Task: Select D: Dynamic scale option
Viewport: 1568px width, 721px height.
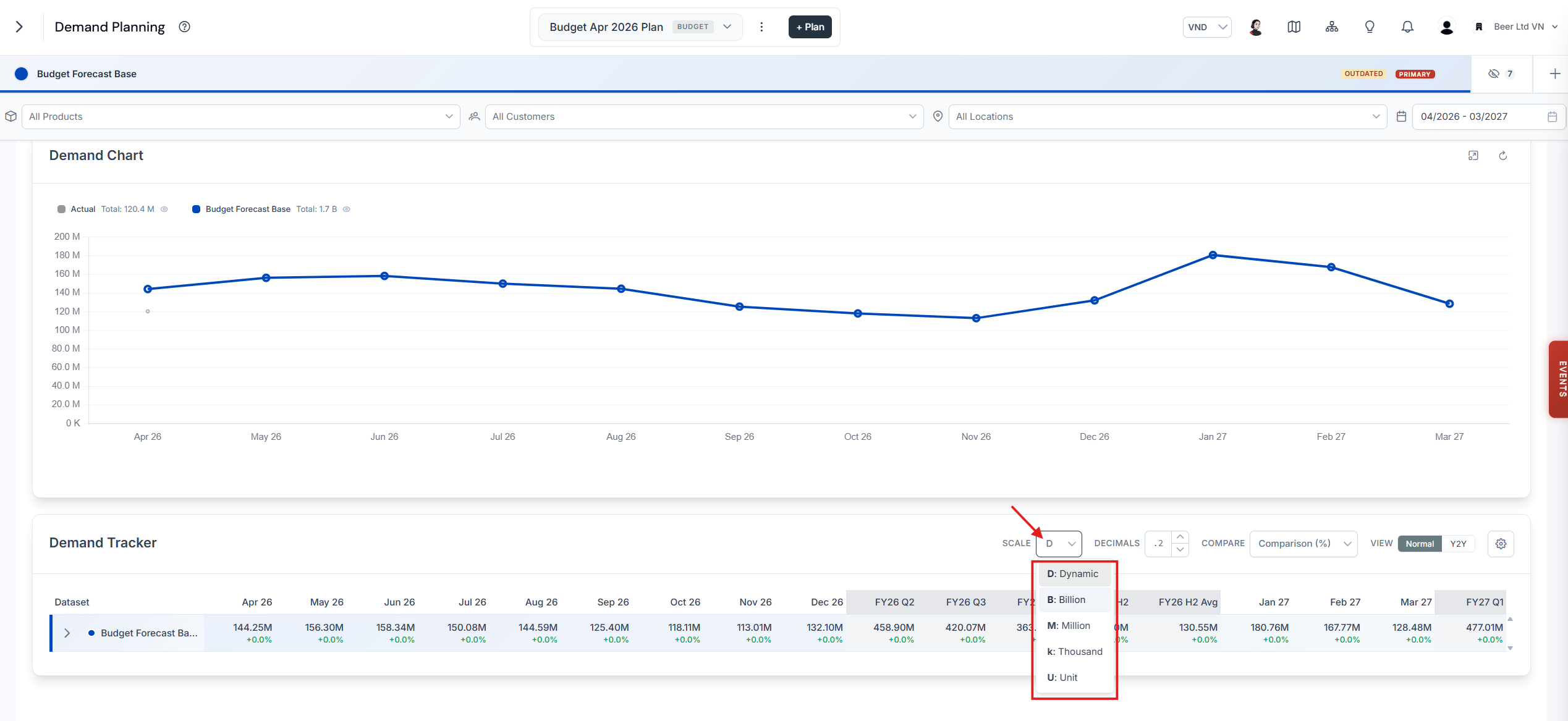Action: coord(1074,574)
